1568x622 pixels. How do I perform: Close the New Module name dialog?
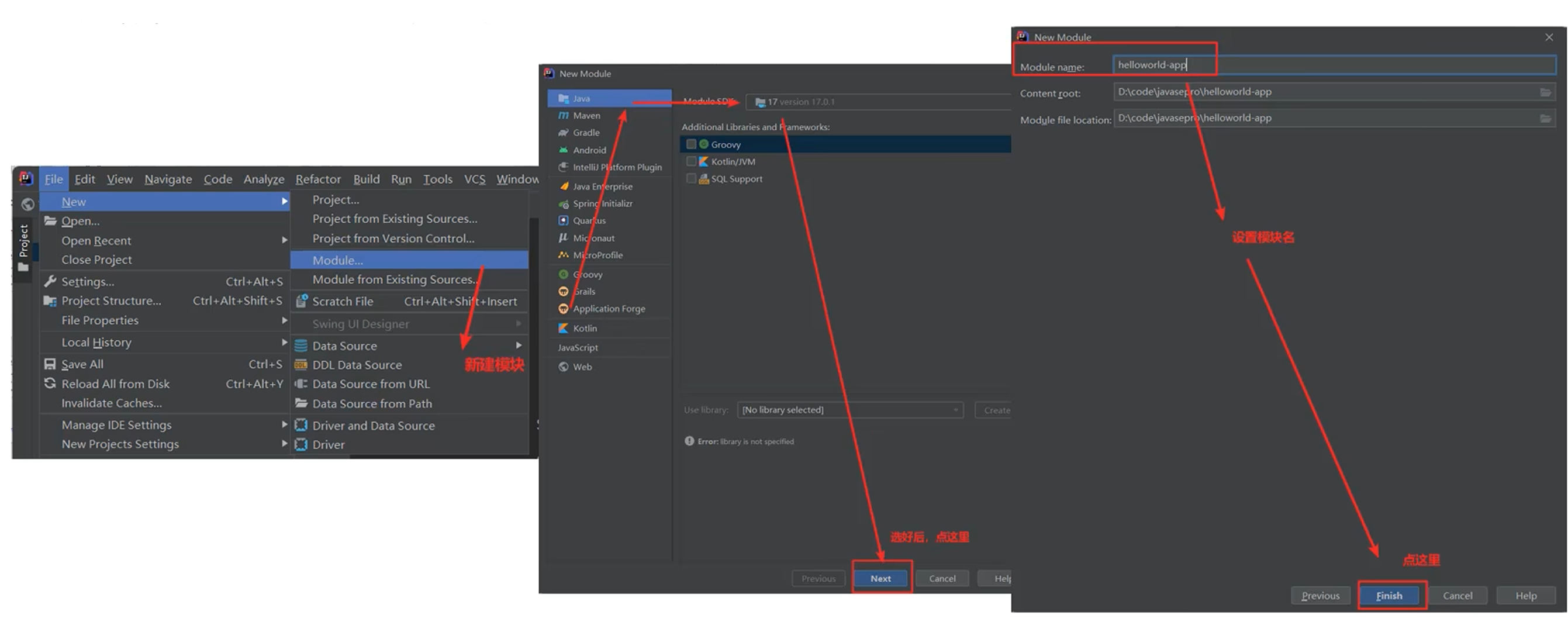point(1549,37)
